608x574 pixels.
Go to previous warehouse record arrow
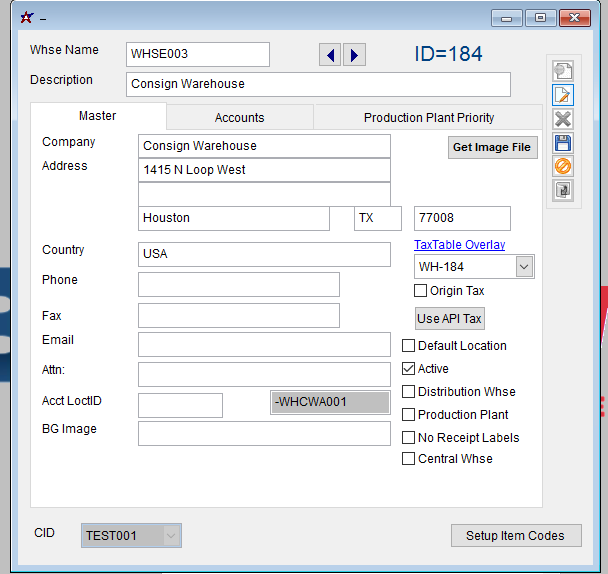click(x=330, y=55)
